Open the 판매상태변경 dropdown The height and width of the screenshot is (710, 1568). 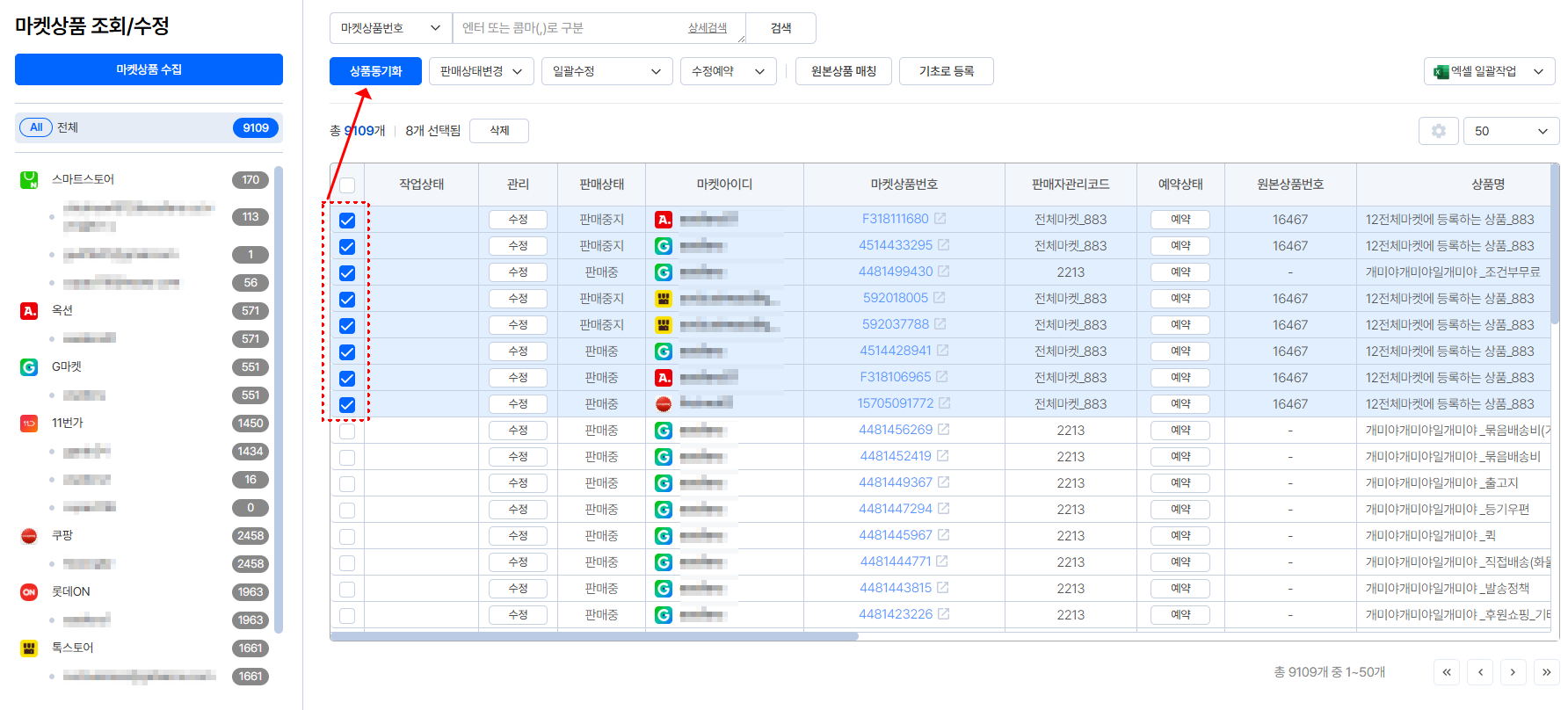pos(481,72)
